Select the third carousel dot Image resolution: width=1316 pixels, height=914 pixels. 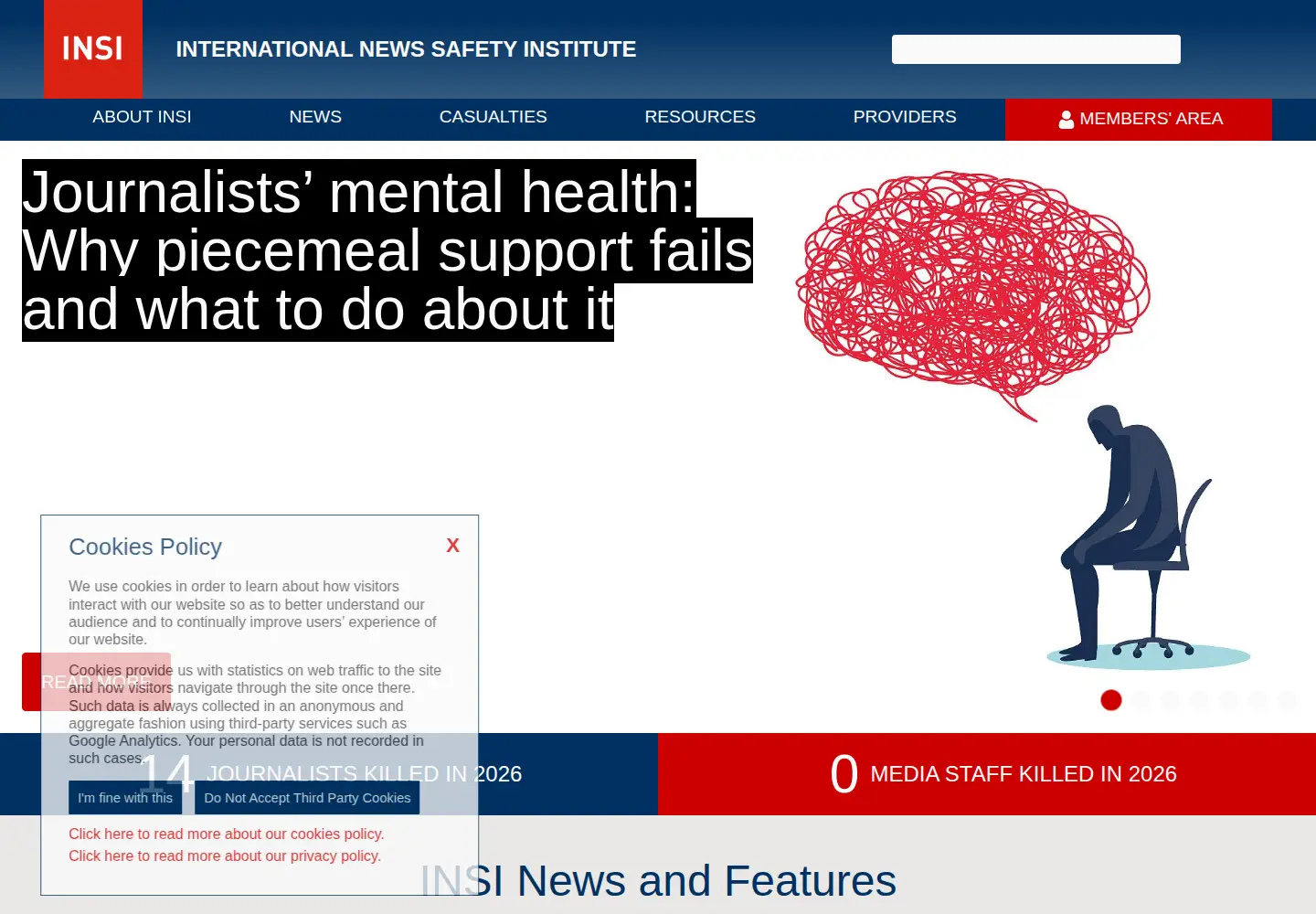click(1170, 700)
